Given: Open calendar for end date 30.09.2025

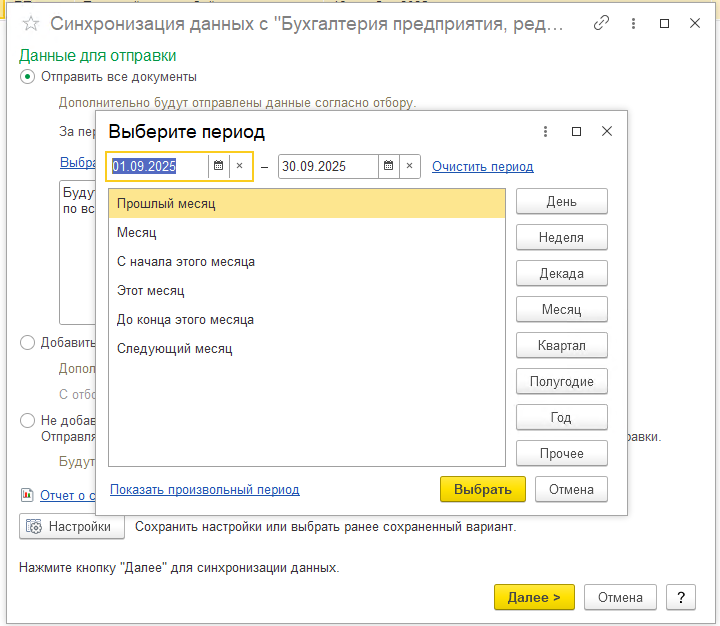Looking at the screenshot, I should point(388,166).
